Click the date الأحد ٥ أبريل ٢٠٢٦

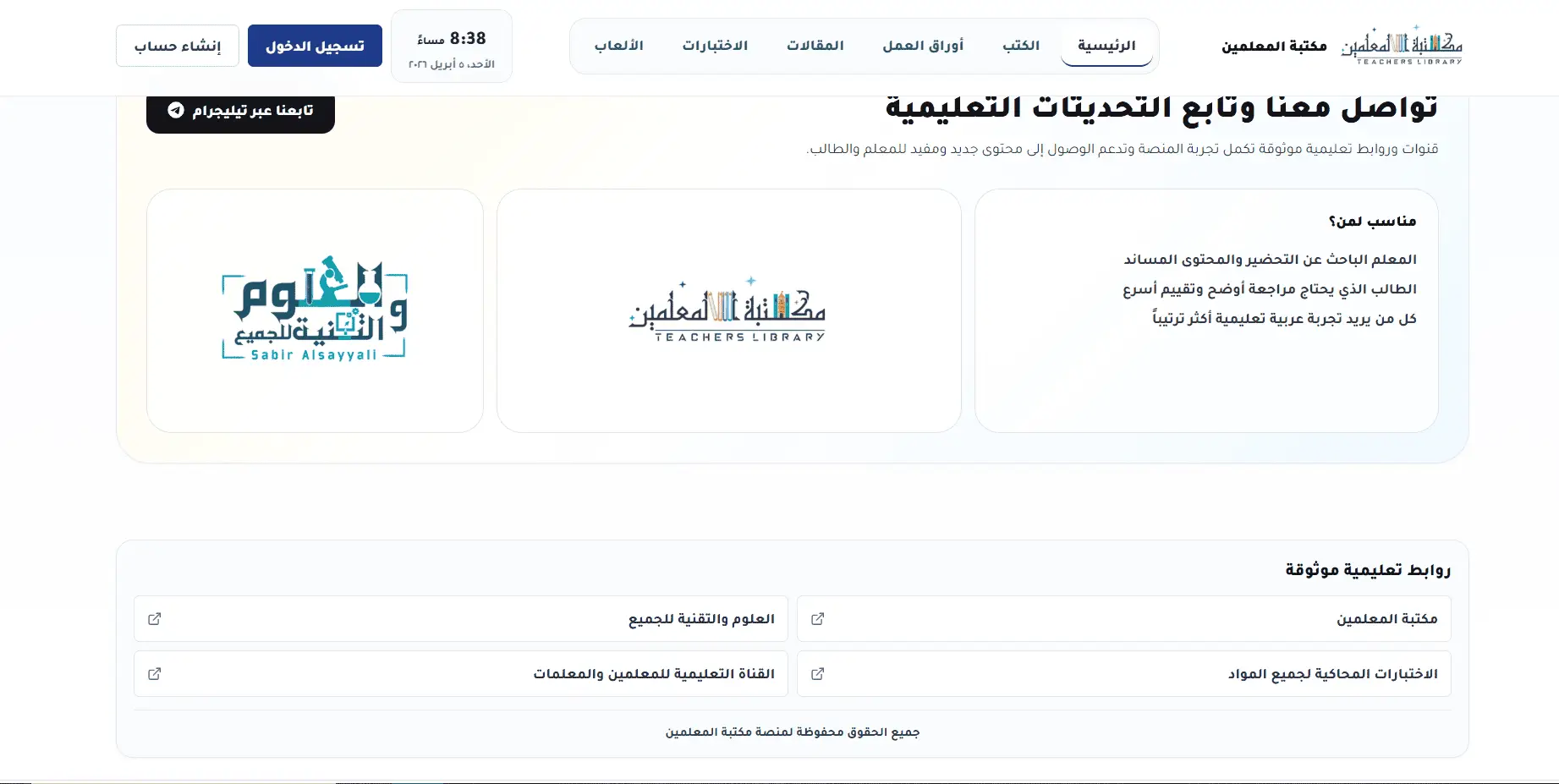452,64
